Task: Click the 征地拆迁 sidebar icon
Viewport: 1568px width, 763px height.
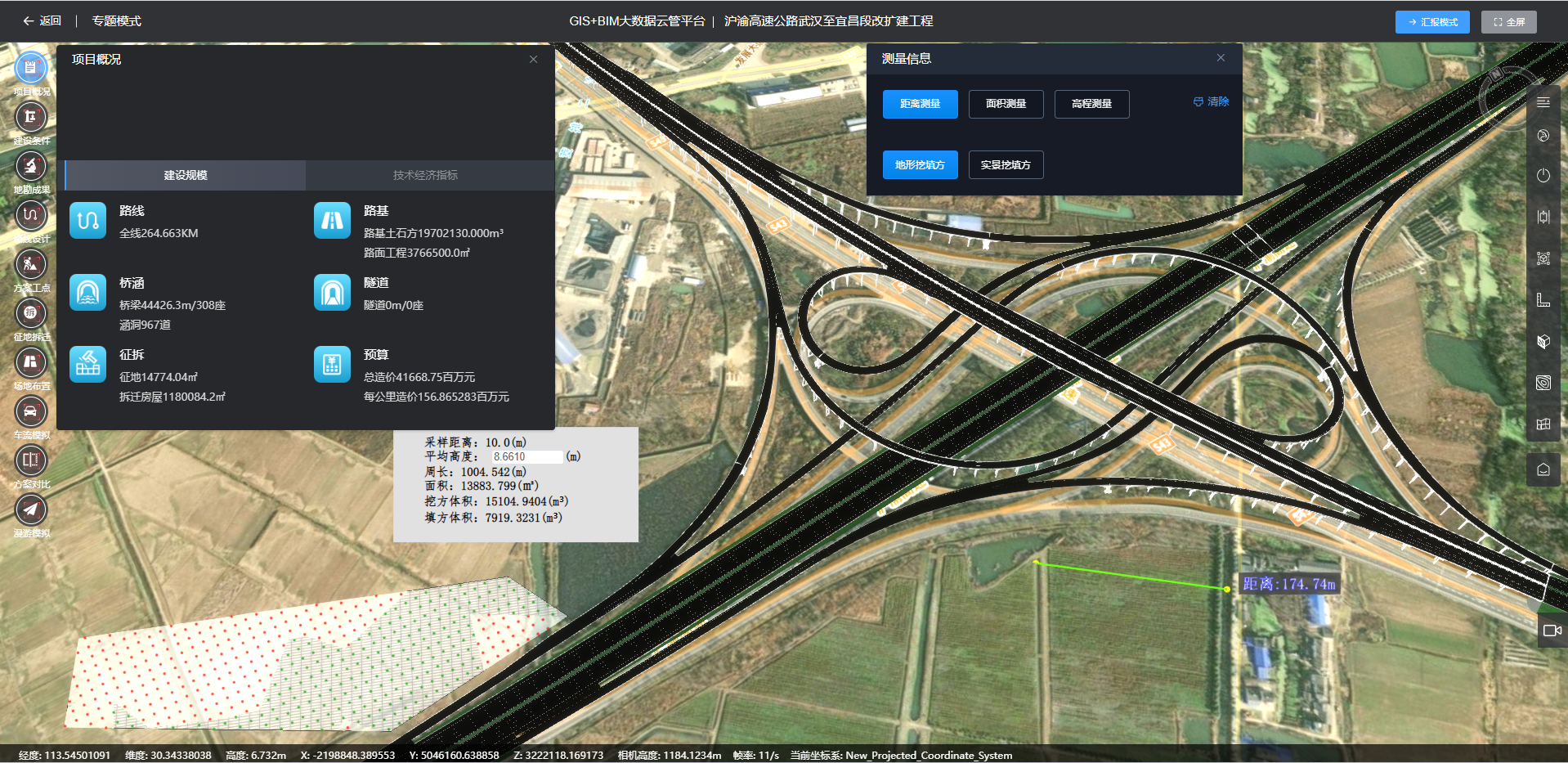Action: coord(31,314)
